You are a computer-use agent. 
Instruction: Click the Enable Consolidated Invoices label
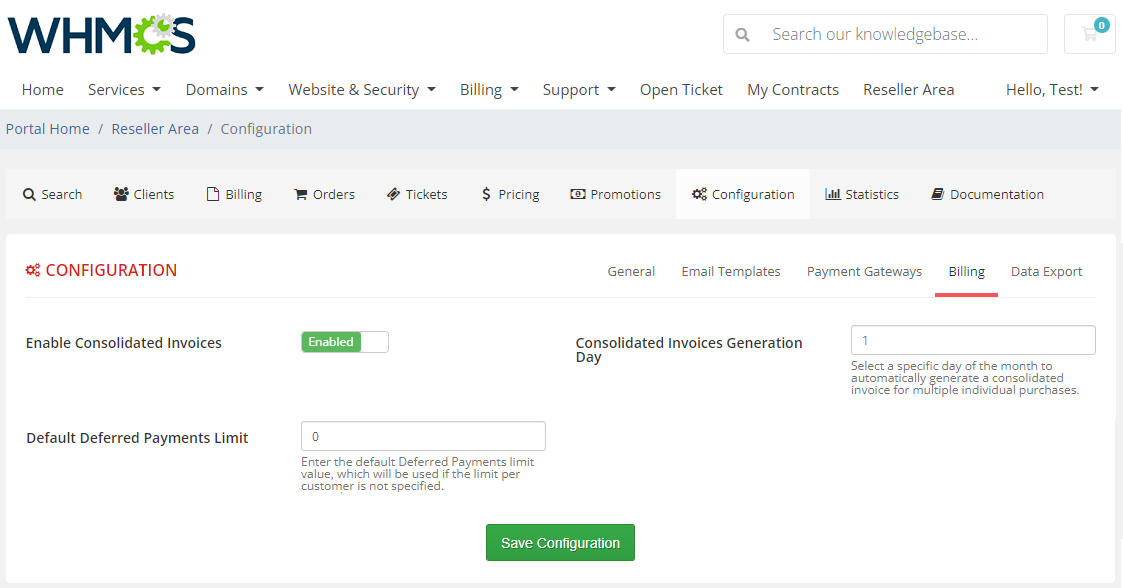pos(124,343)
